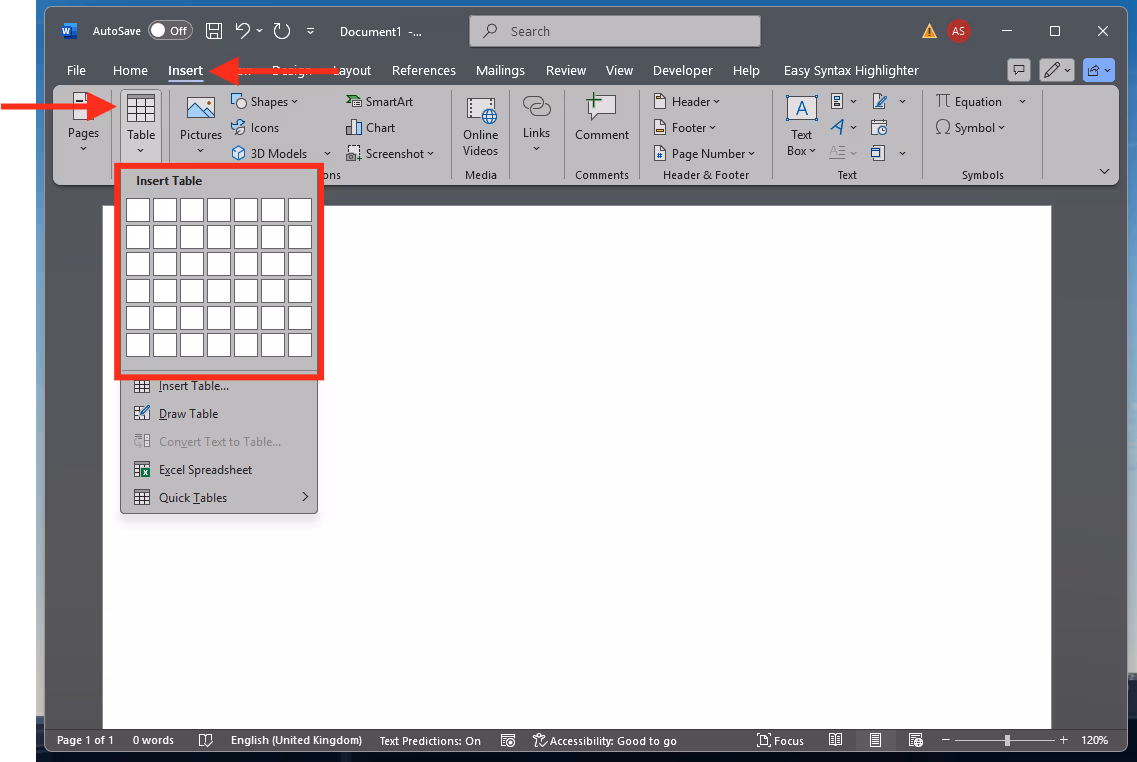Image resolution: width=1137 pixels, height=762 pixels.
Task: Open the References tab
Action: (424, 70)
